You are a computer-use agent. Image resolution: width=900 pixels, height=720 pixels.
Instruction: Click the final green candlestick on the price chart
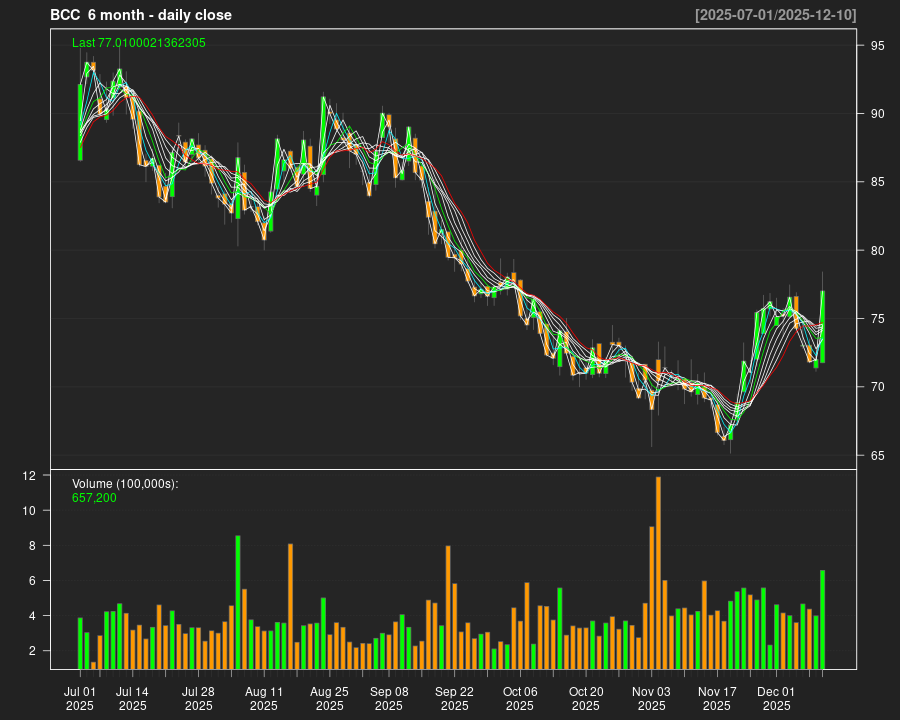pos(823,326)
